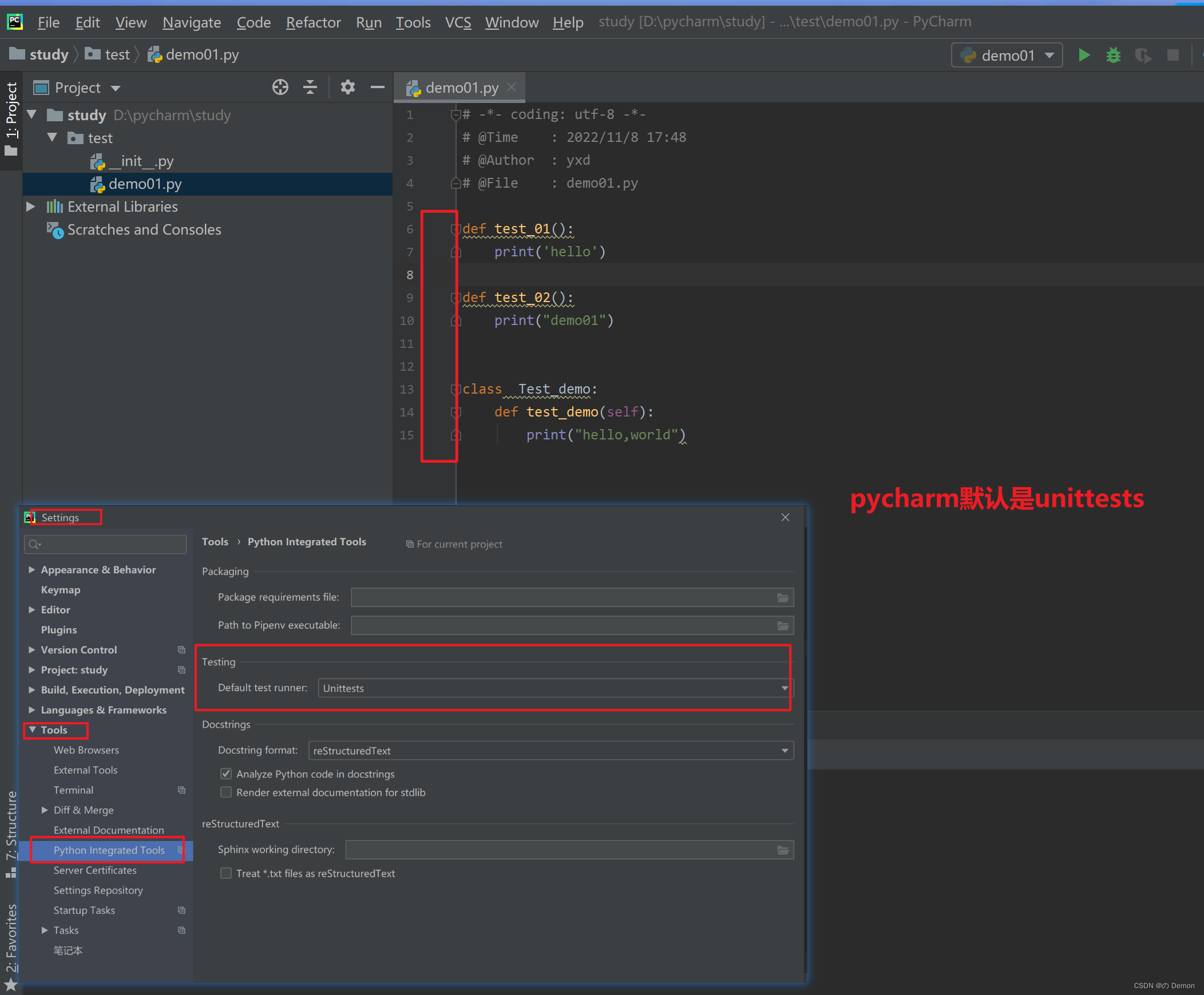Expand Appearance & Behavior settings
The height and width of the screenshot is (995, 1204).
[x=32, y=570]
